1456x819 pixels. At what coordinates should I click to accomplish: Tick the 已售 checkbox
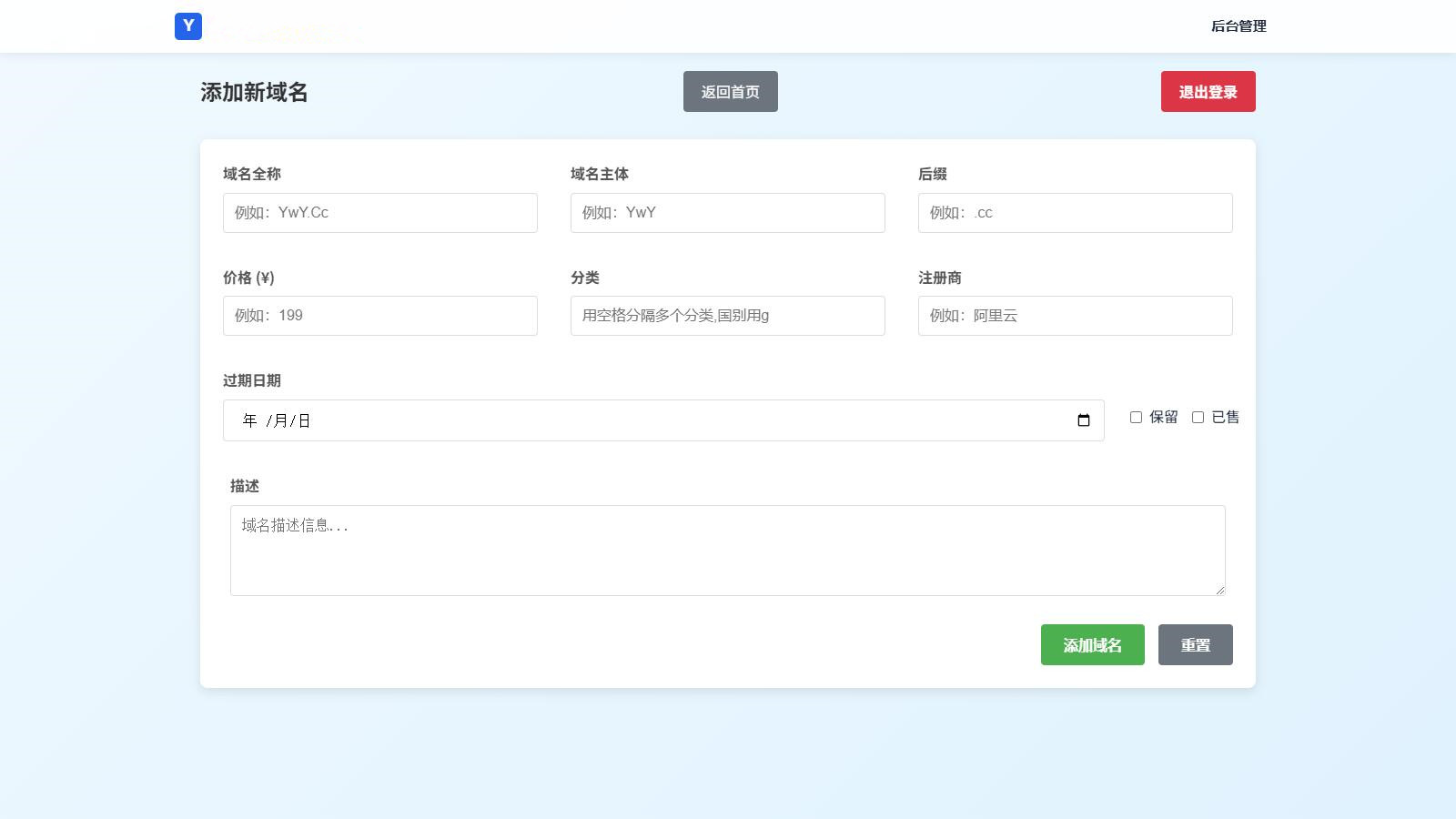tap(1198, 417)
